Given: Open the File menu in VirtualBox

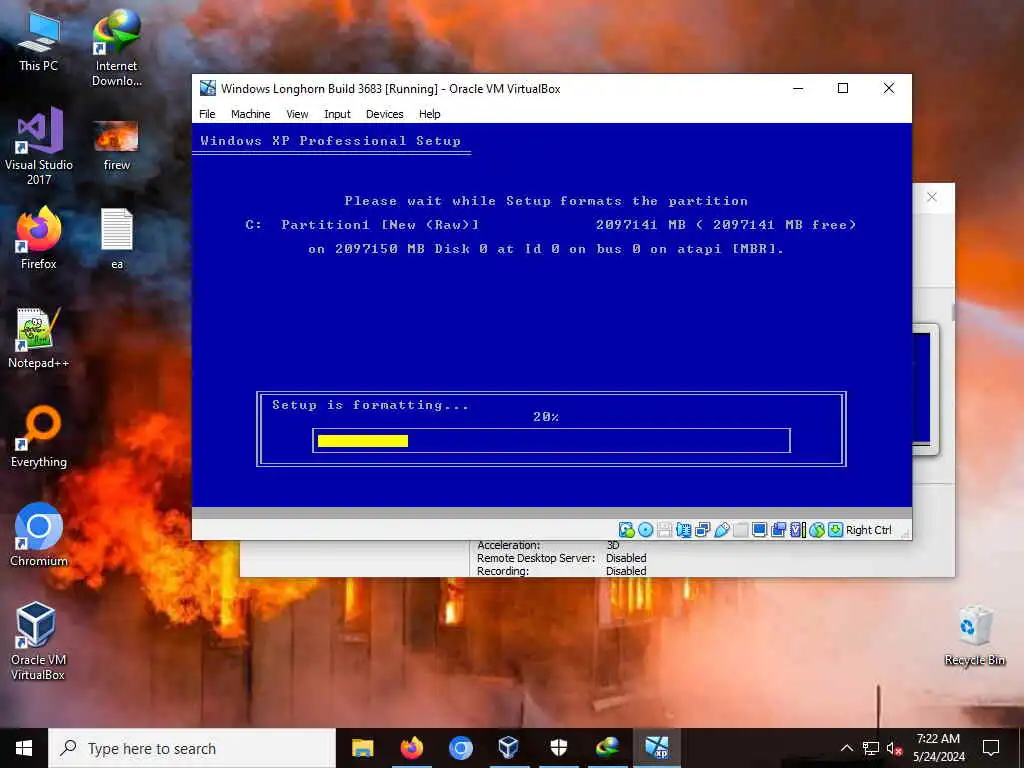Looking at the screenshot, I should [207, 114].
